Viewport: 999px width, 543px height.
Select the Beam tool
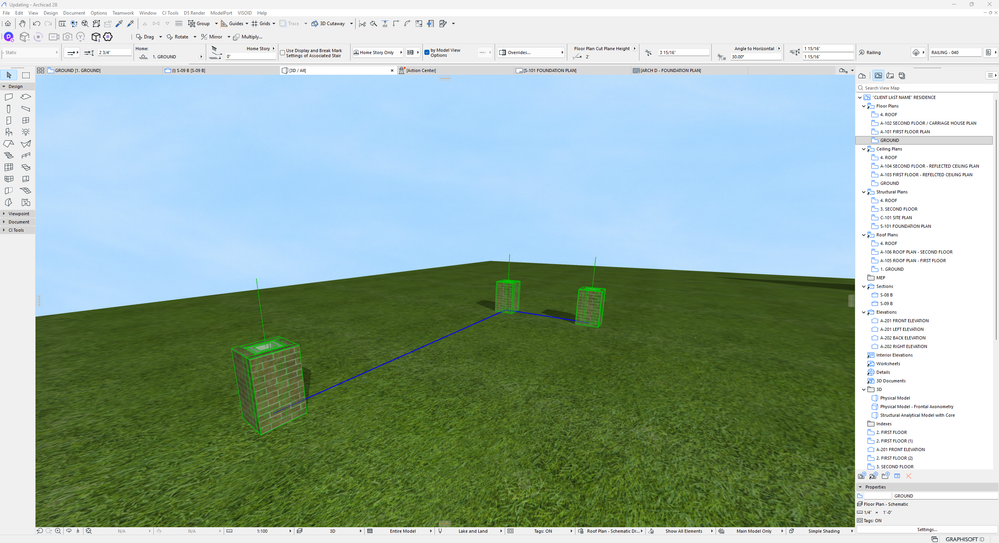click(x=25, y=108)
